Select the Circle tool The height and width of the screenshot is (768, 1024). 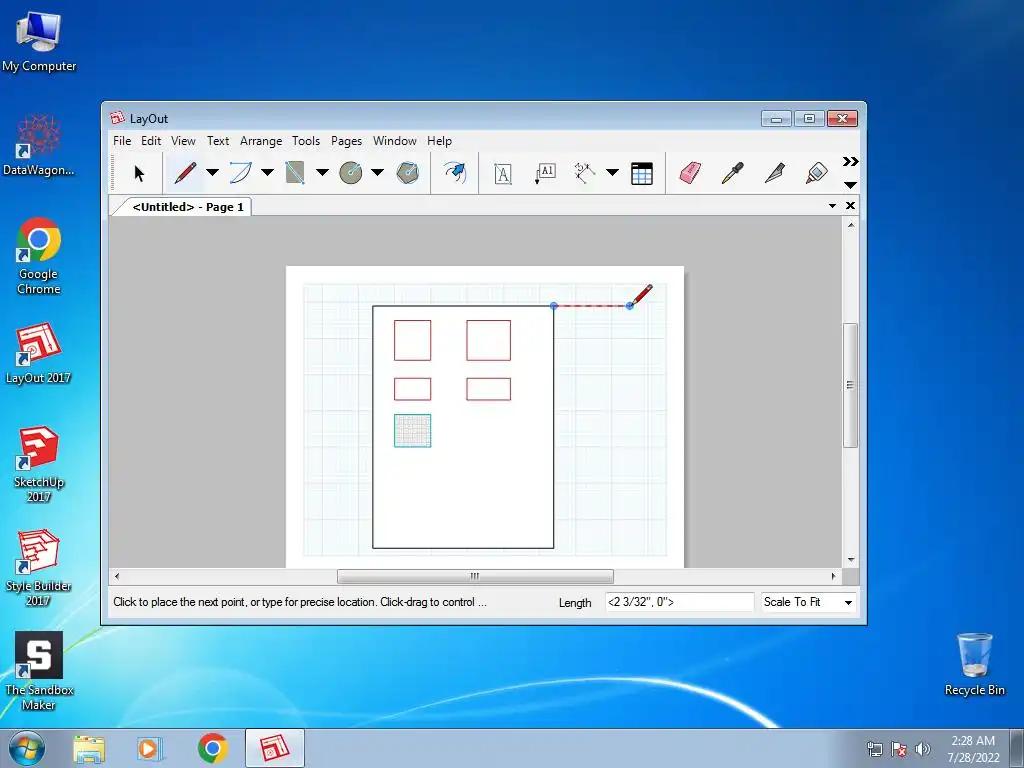point(351,173)
